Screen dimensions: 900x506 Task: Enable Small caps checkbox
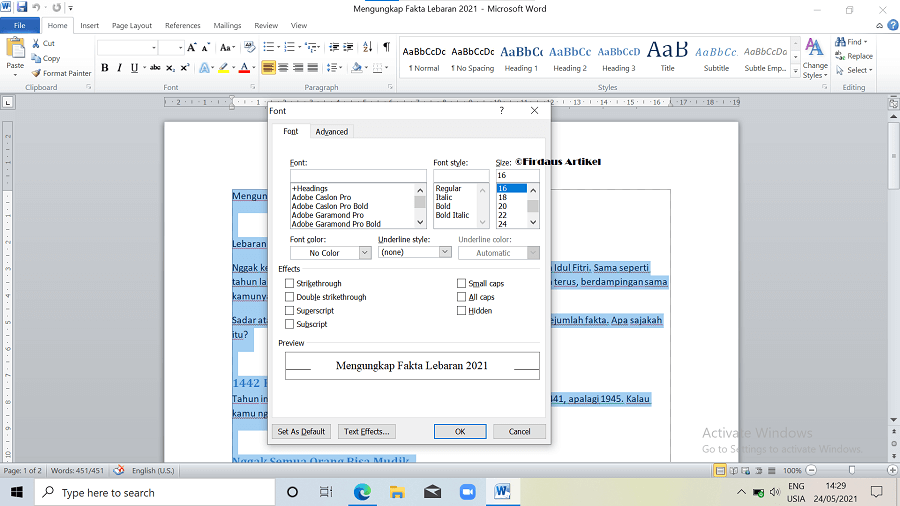point(461,283)
